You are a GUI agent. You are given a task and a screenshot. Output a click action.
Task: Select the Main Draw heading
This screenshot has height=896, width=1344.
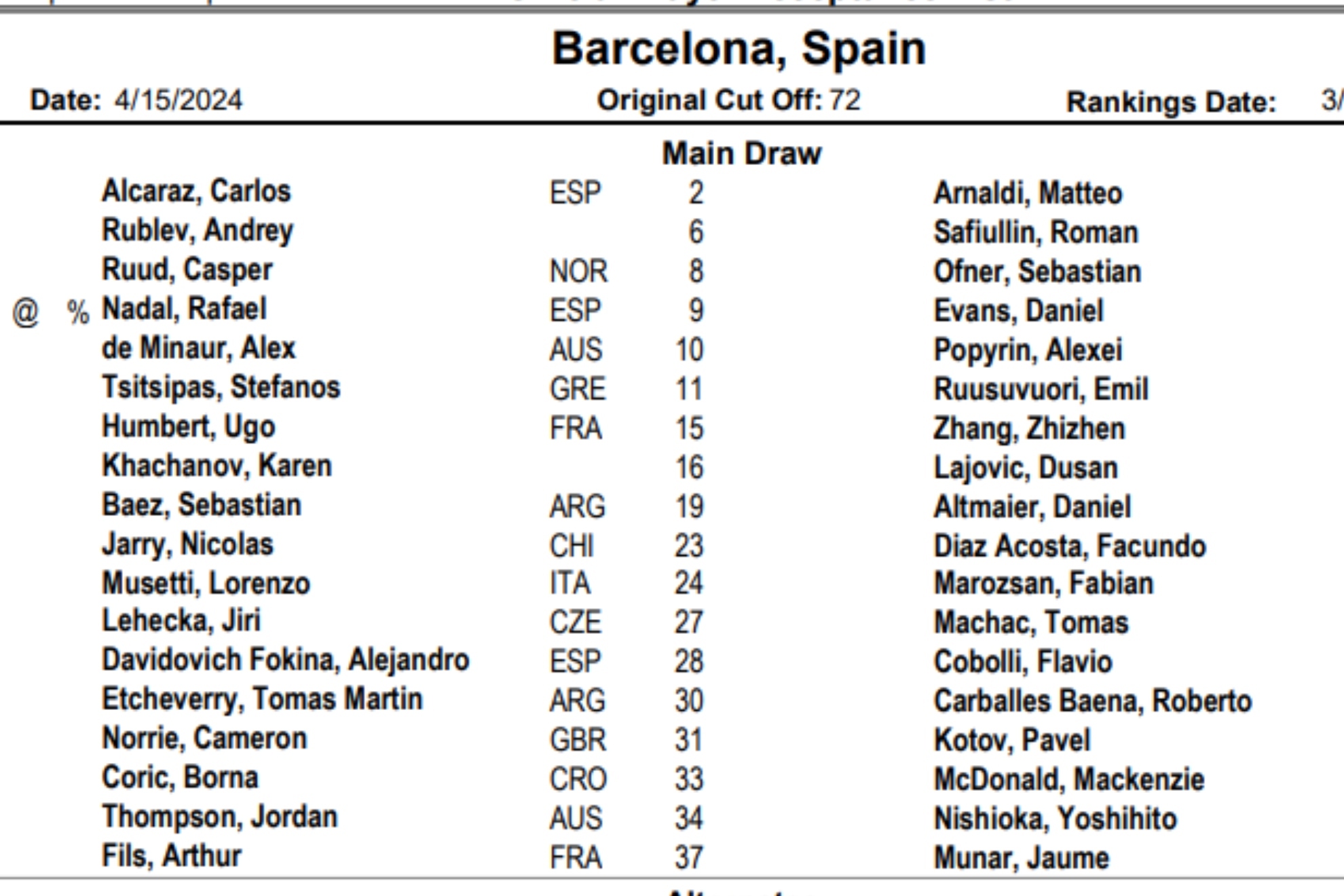tap(742, 153)
